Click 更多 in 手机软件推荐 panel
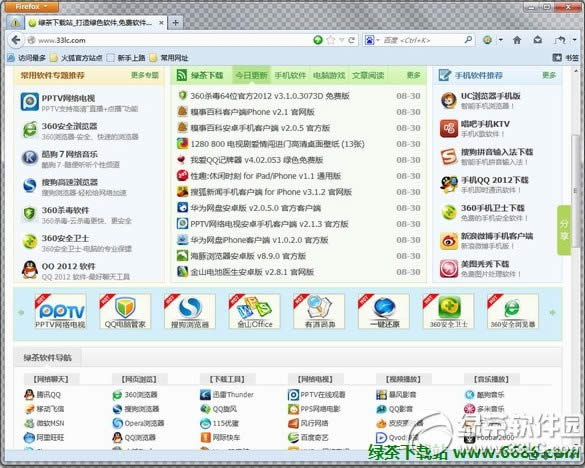Viewport: 585px width, 468px height. pos(549,75)
